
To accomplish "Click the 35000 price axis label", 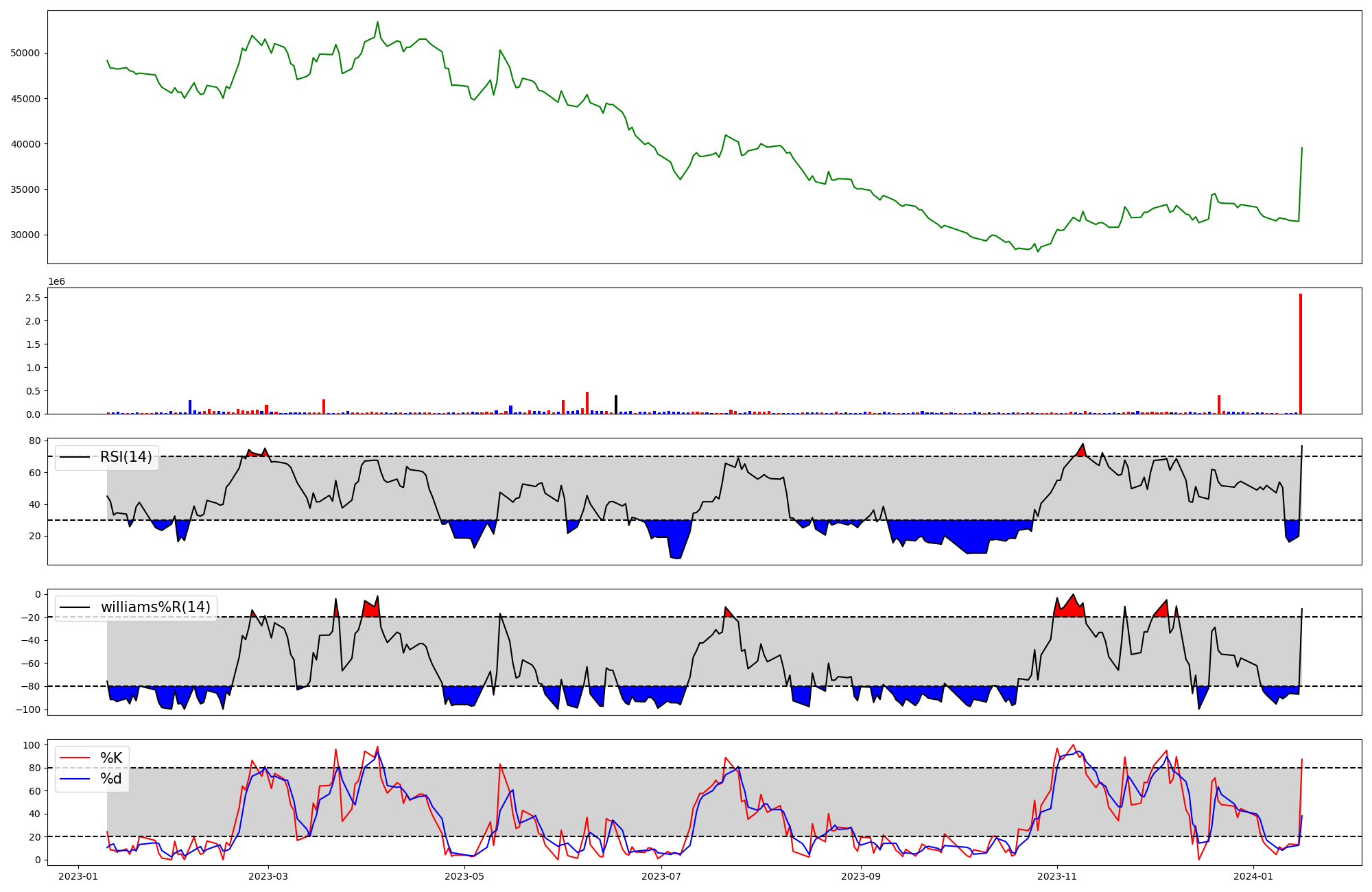I will pos(25,190).
